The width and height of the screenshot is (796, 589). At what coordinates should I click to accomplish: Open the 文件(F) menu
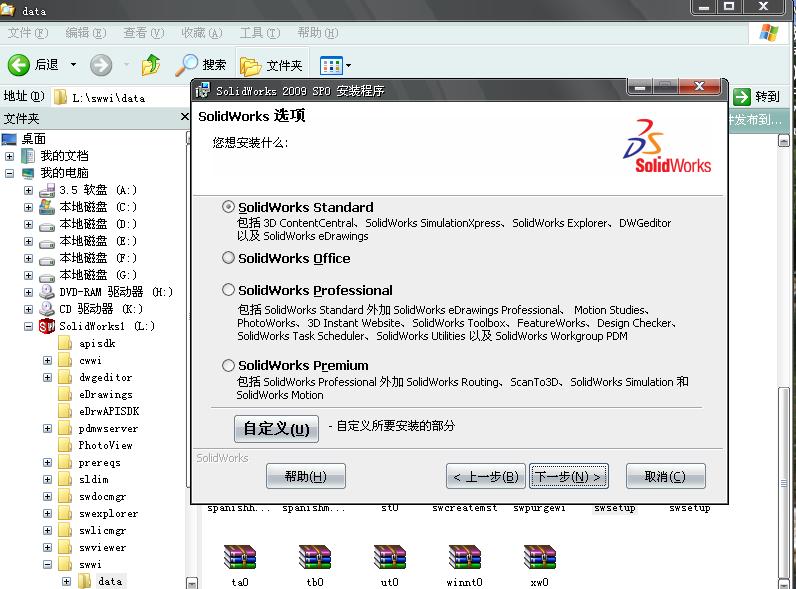pos(27,33)
